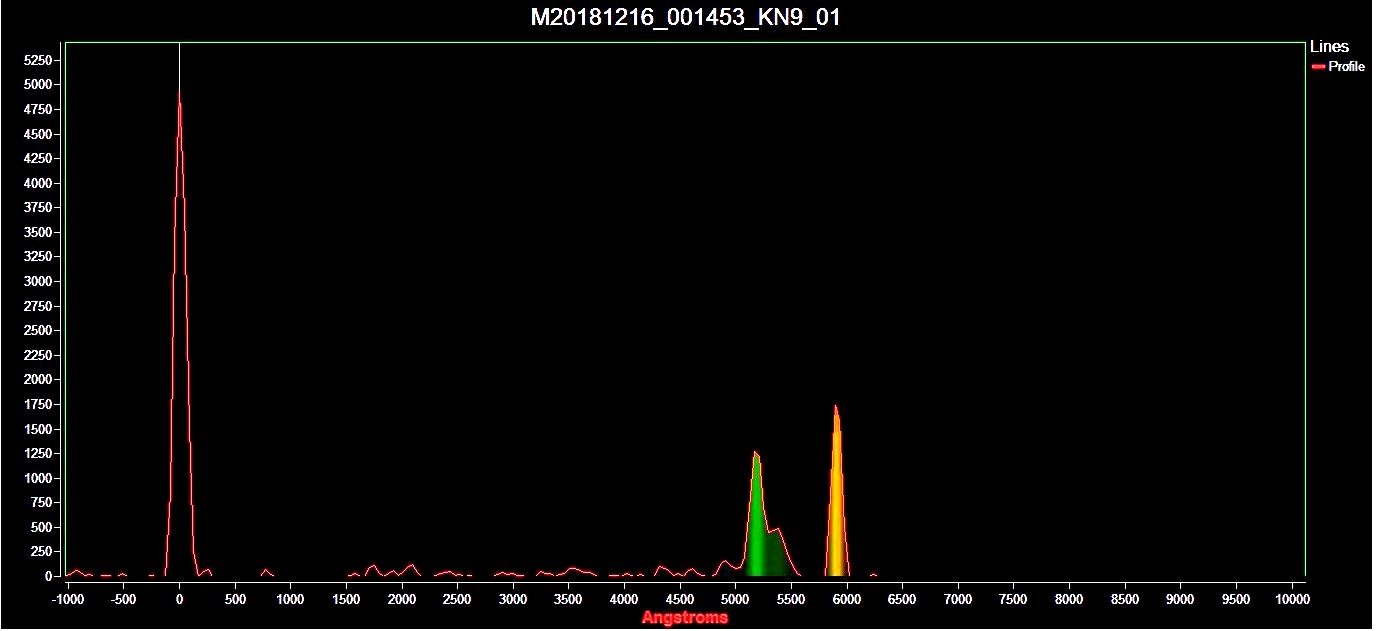This screenshot has width=1376, height=631.
Task: Click the dark green shoulder near 5400
Action: [x=777, y=555]
